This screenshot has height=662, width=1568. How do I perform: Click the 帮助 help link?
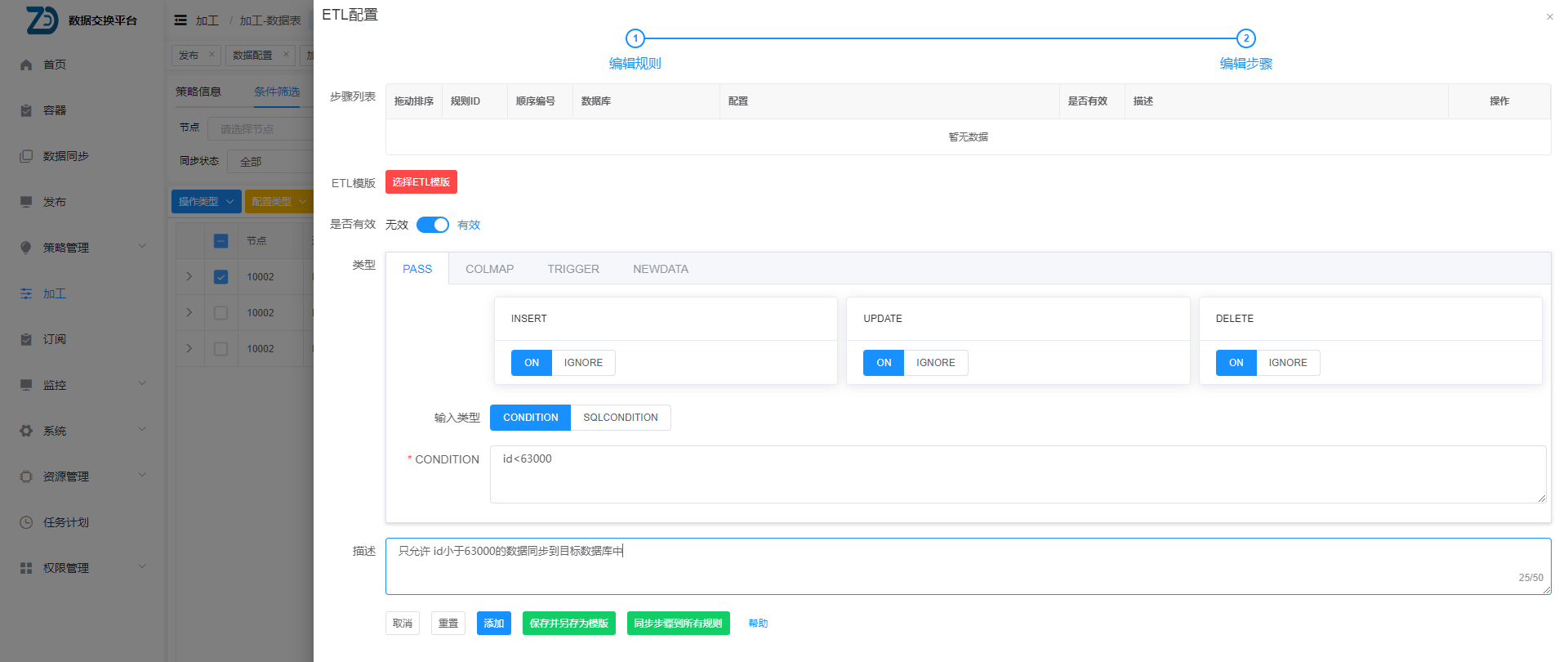[x=758, y=624]
